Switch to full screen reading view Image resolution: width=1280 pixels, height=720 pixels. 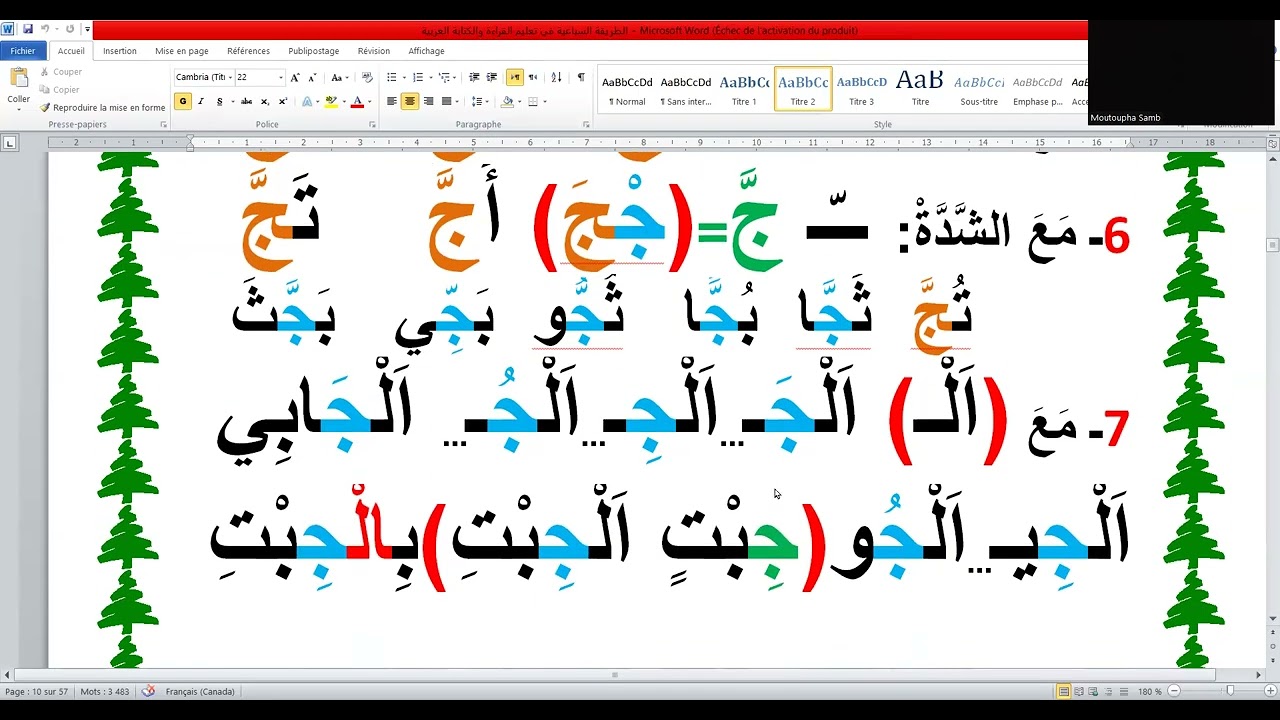(x=1080, y=691)
